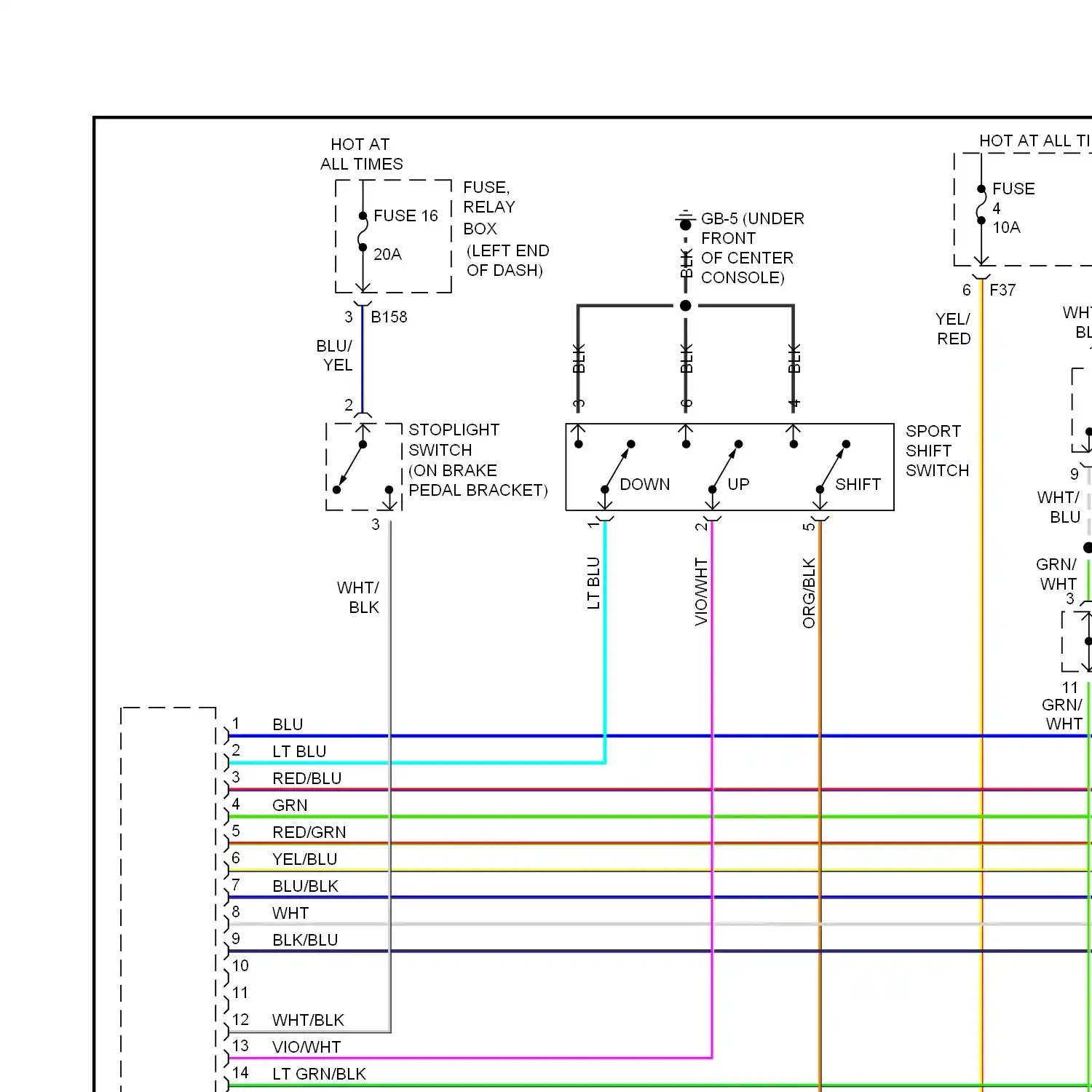Click the fuse symbol in FUSE 16 box
1092x1092 pixels.
pyautogui.click(x=363, y=232)
